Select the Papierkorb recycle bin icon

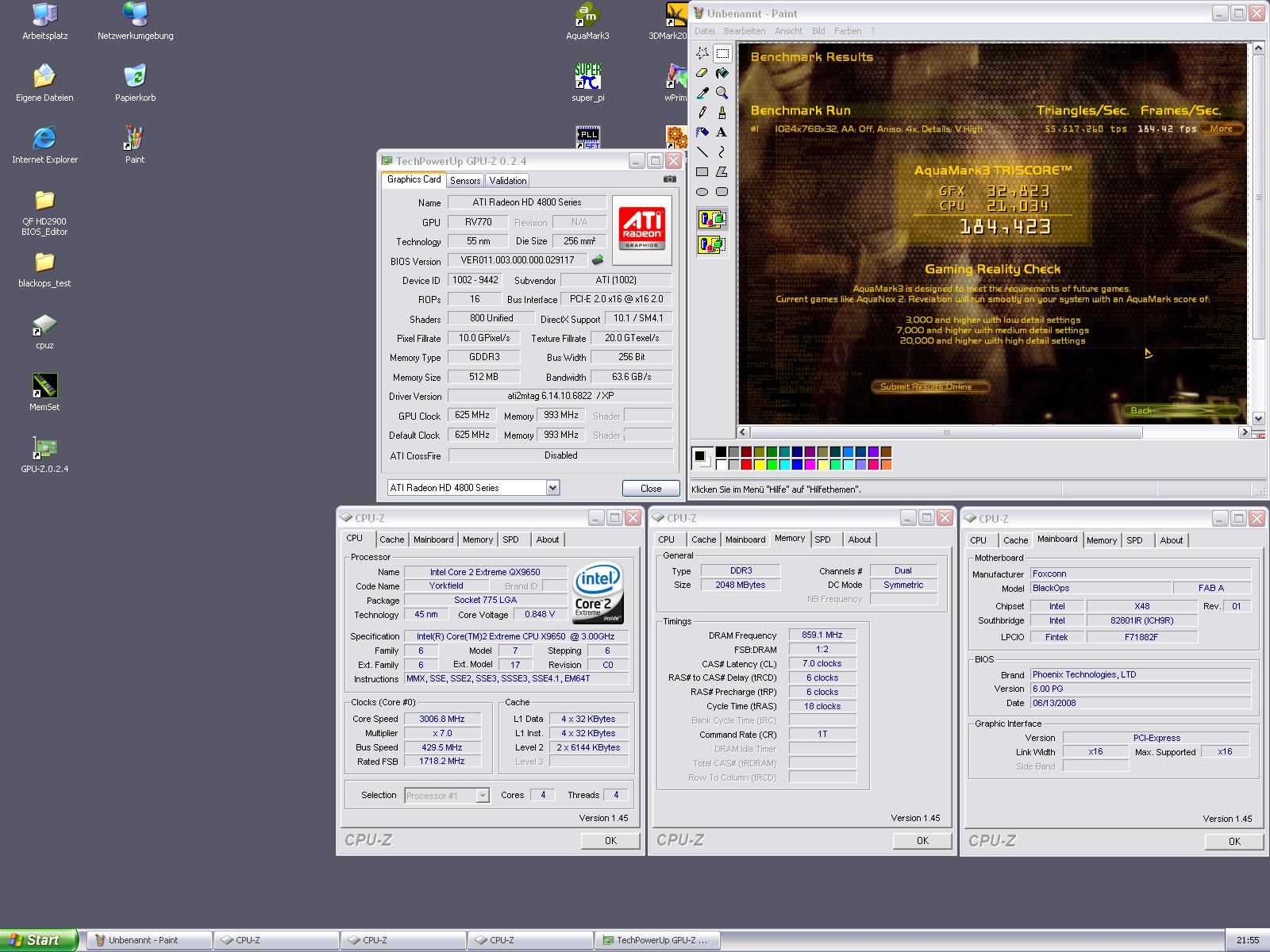tap(135, 83)
